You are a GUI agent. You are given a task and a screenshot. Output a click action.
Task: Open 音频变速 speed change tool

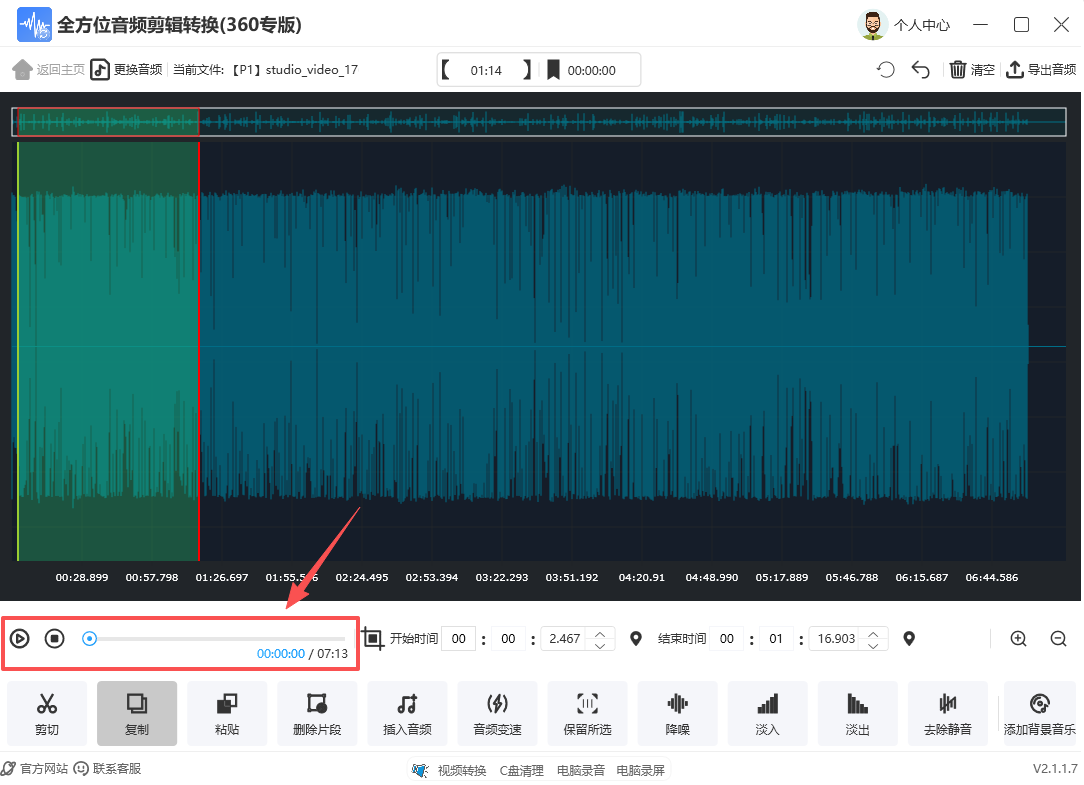(x=497, y=714)
